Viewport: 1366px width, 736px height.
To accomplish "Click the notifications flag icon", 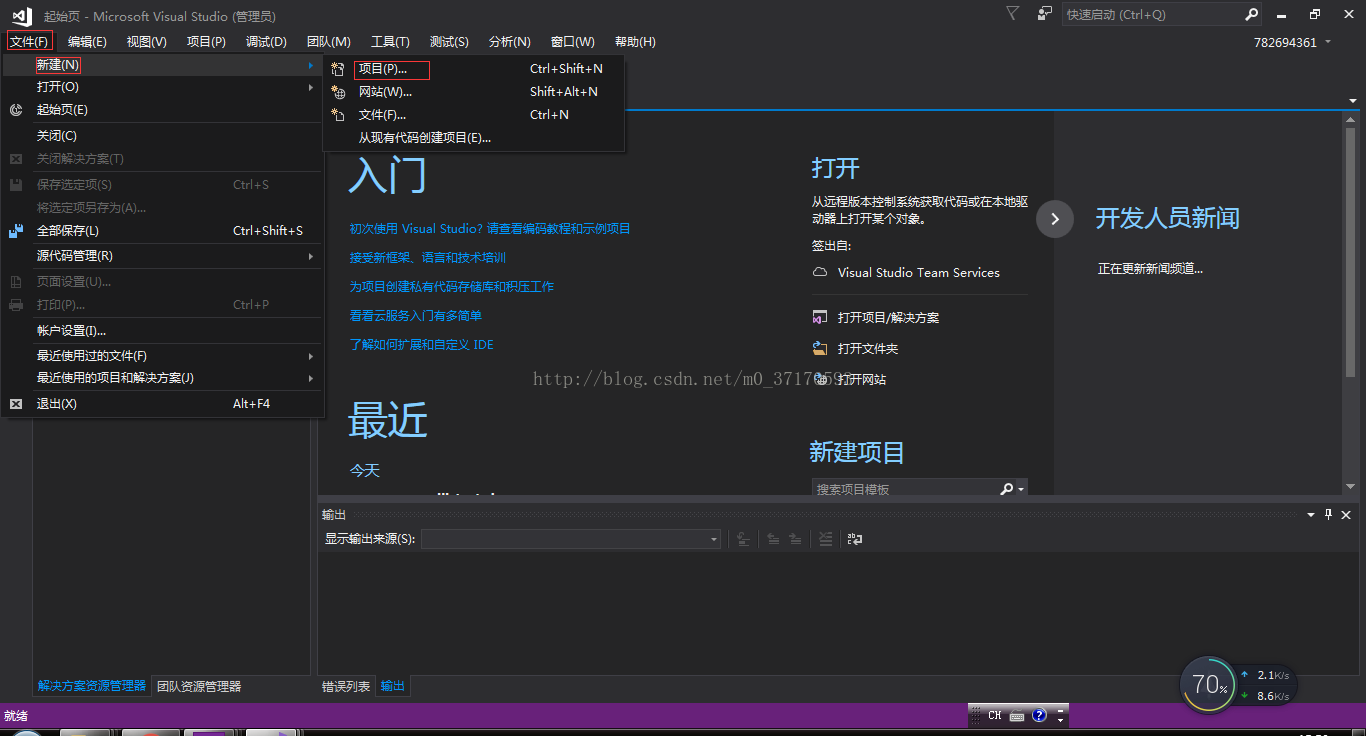I will (x=1013, y=14).
